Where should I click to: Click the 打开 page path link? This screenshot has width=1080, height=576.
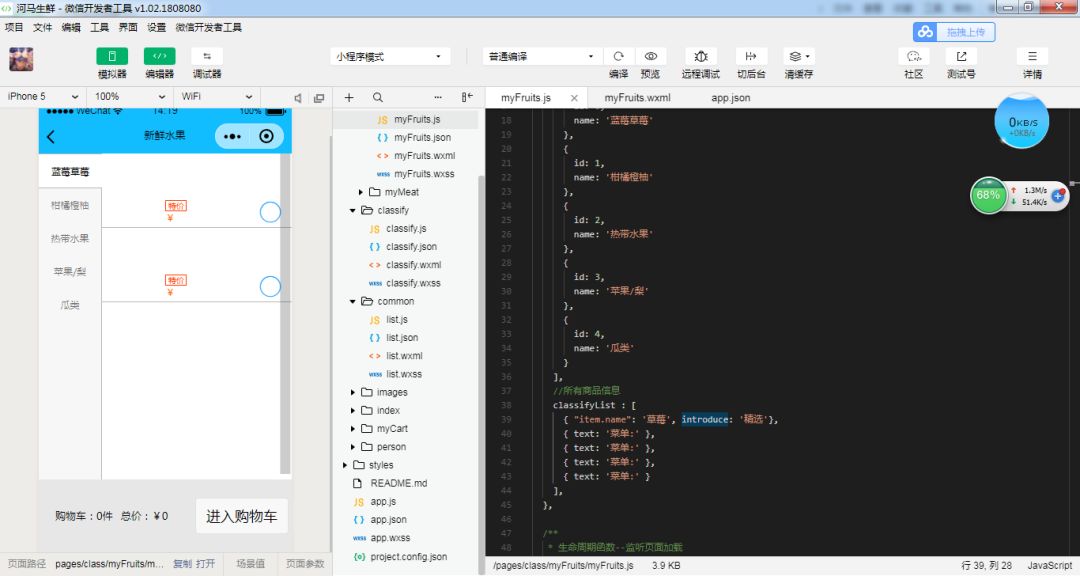pyautogui.click(x=205, y=564)
